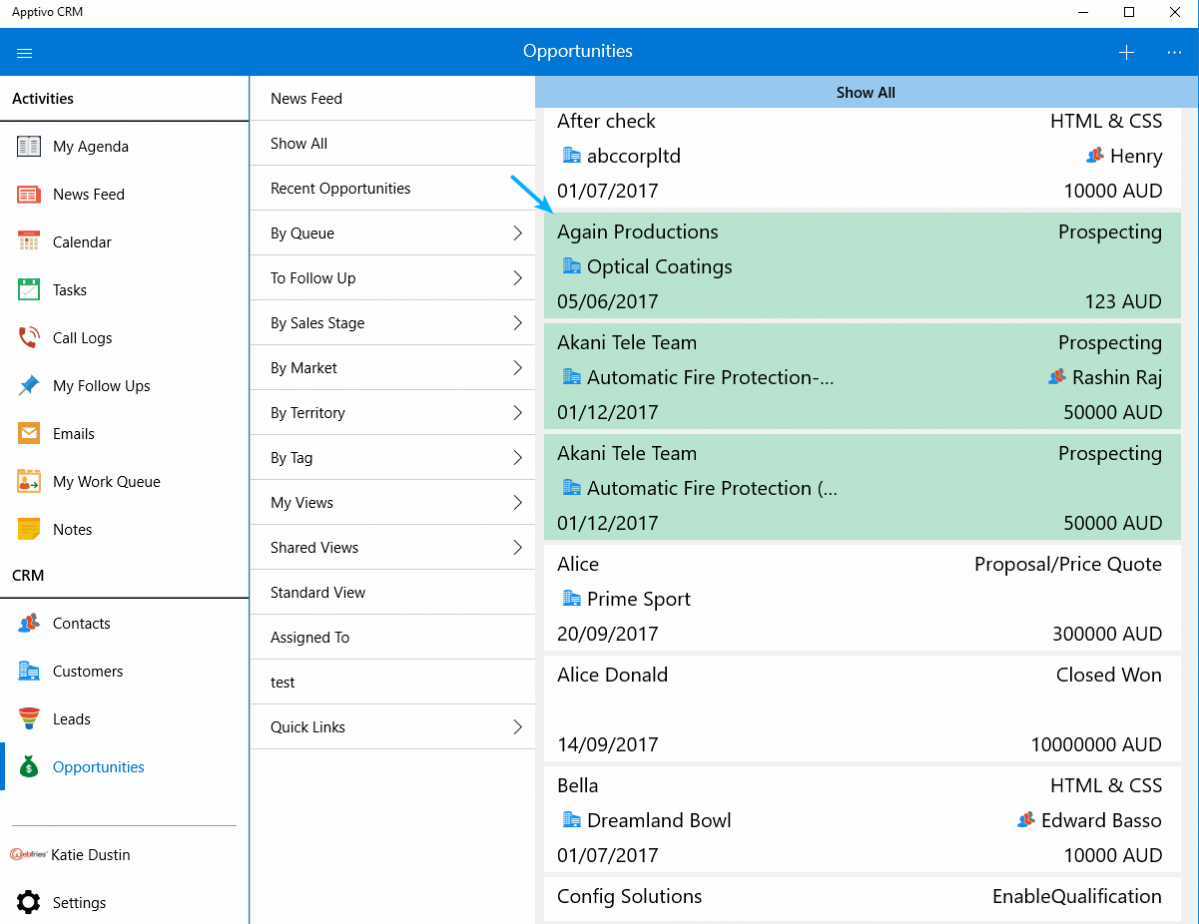Open the three-dot more options menu
Screen dimensions: 1199x924
point(1174,53)
